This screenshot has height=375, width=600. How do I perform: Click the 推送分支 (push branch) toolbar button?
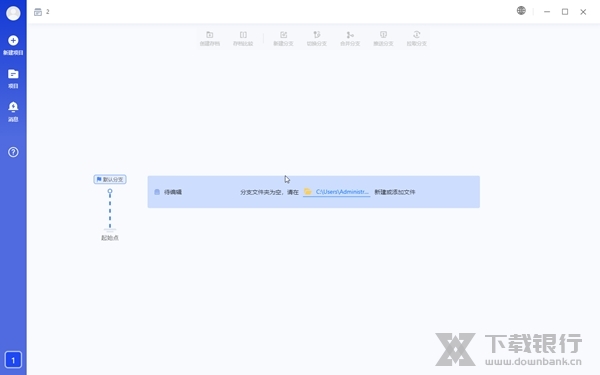tap(383, 39)
